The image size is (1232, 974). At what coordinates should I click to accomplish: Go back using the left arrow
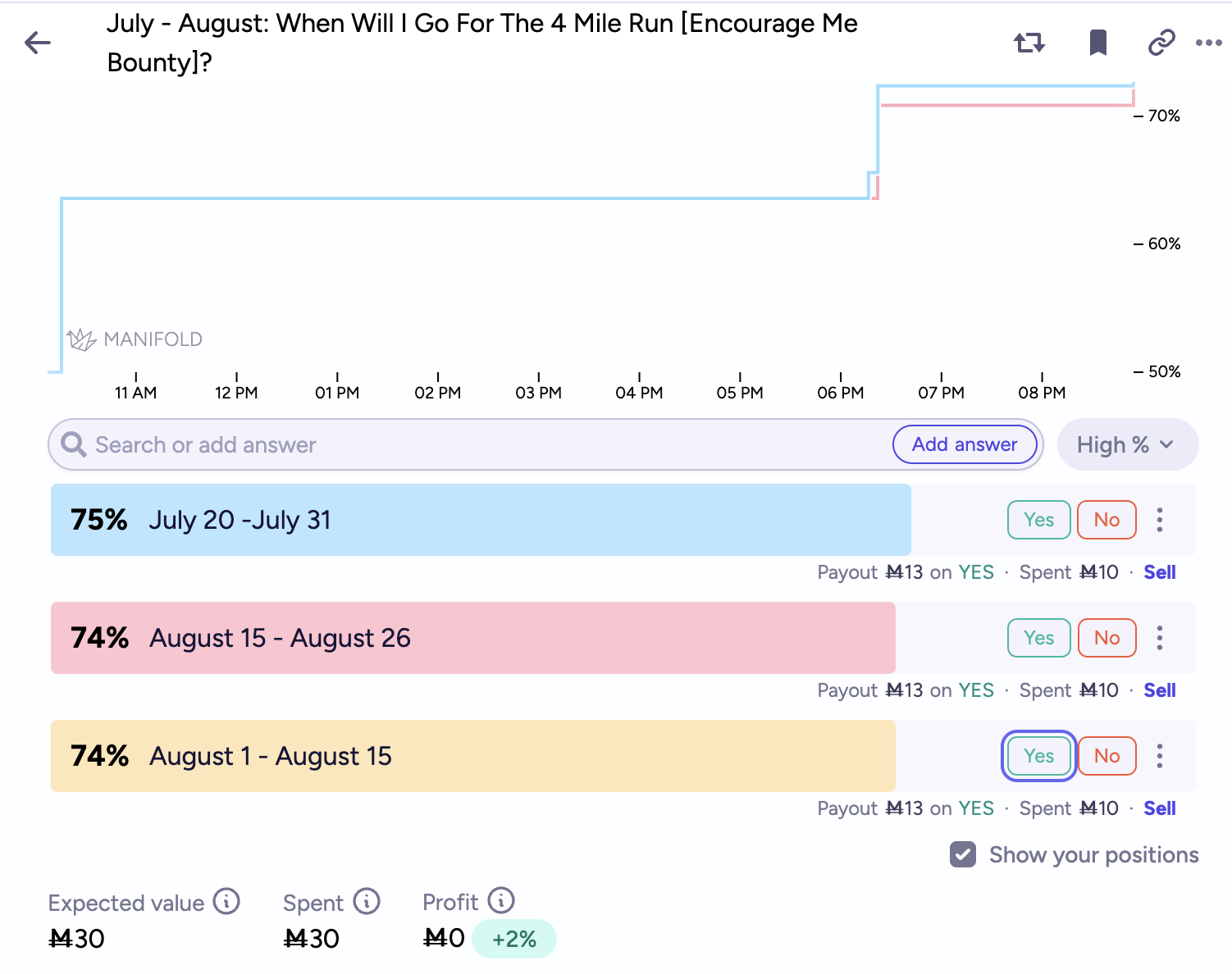(x=38, y=43)
